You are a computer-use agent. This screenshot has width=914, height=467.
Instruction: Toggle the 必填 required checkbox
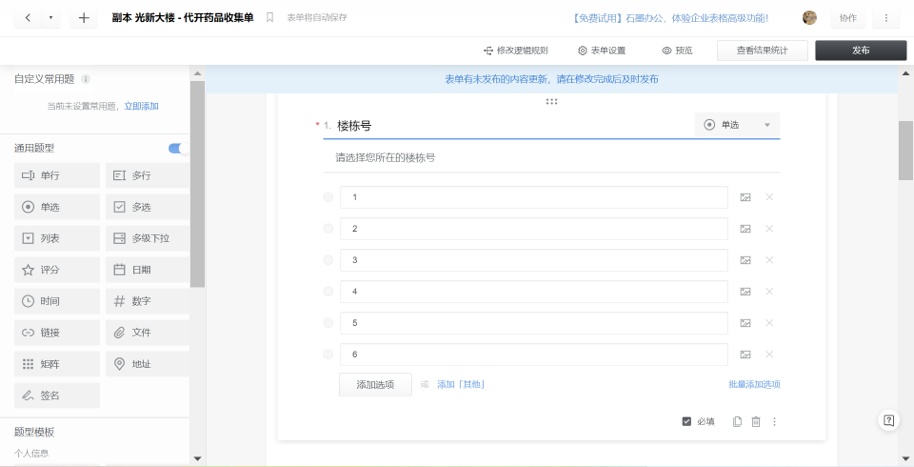pos(687,422)
